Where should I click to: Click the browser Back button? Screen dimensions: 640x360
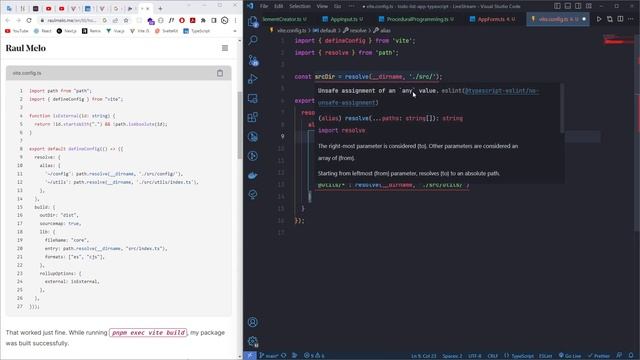click(x=8, y=20)
